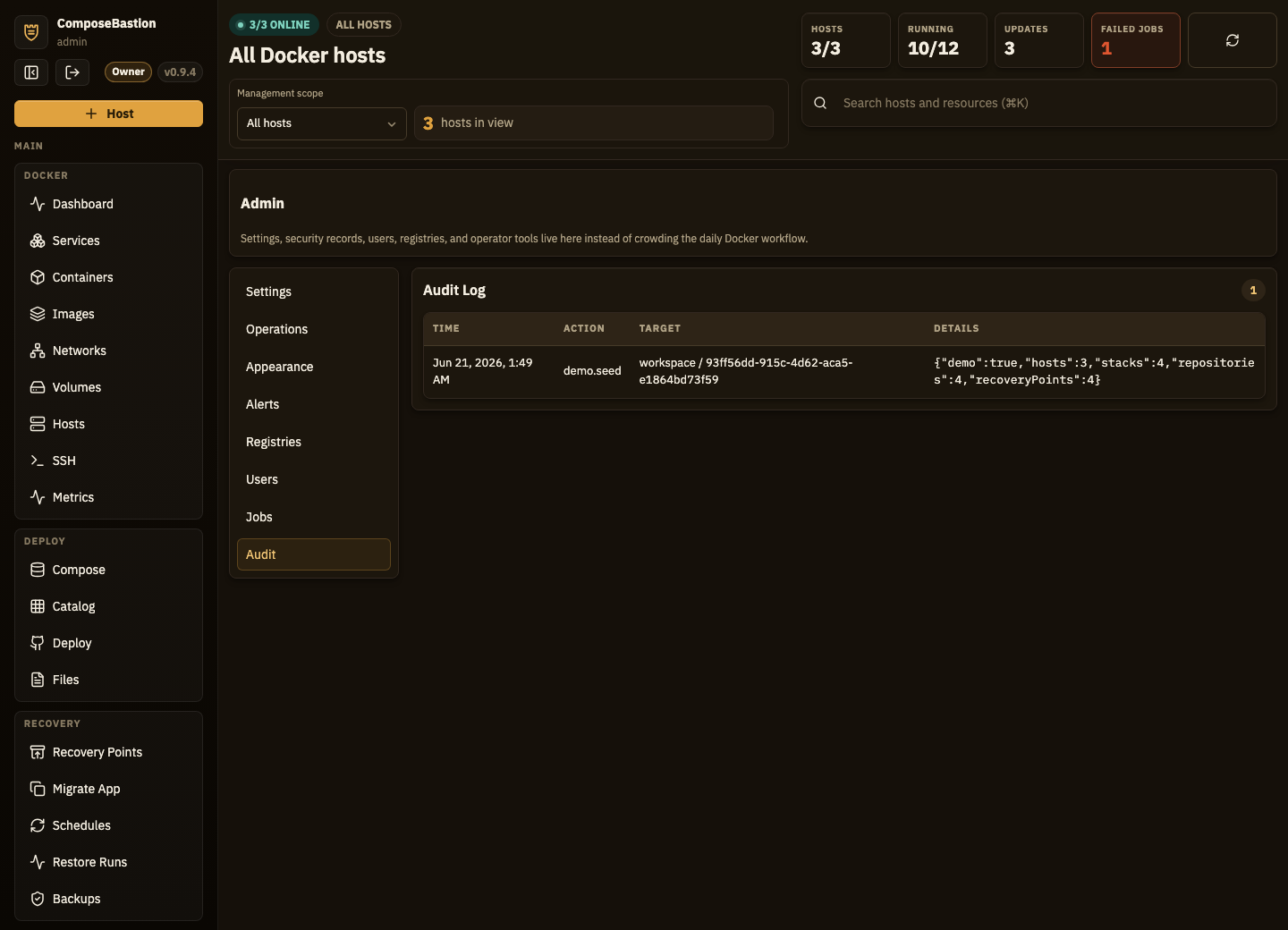This screenshot has width=1288, height=930.
Task: Click the Catalog grid icon
Action: tap(38, 606)
